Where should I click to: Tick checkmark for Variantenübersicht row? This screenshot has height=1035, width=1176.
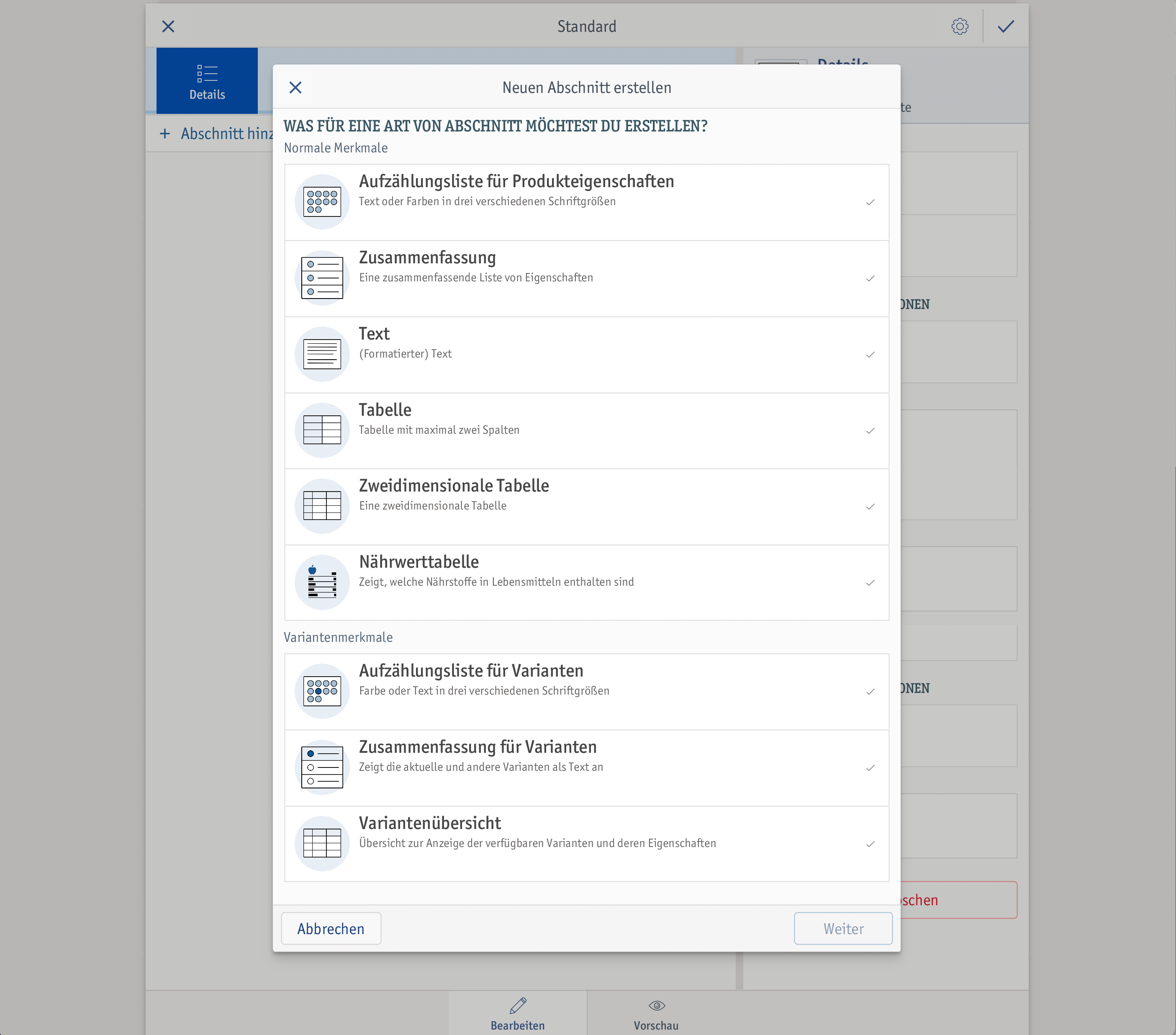pos(870,844)
